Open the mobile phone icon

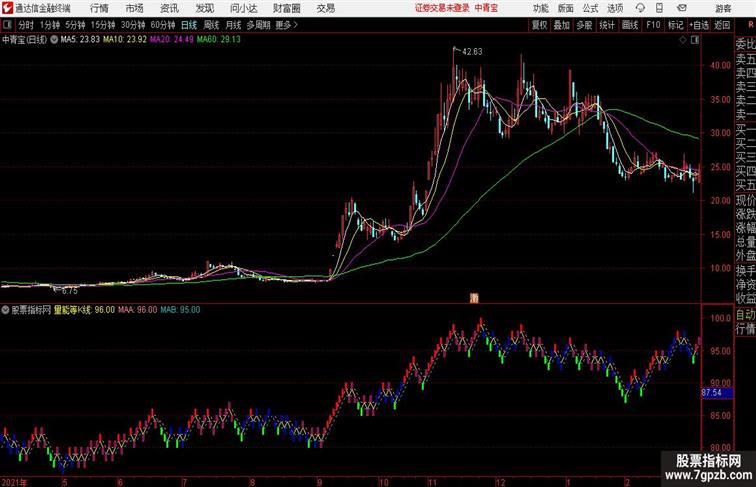[x=659, y=8]
